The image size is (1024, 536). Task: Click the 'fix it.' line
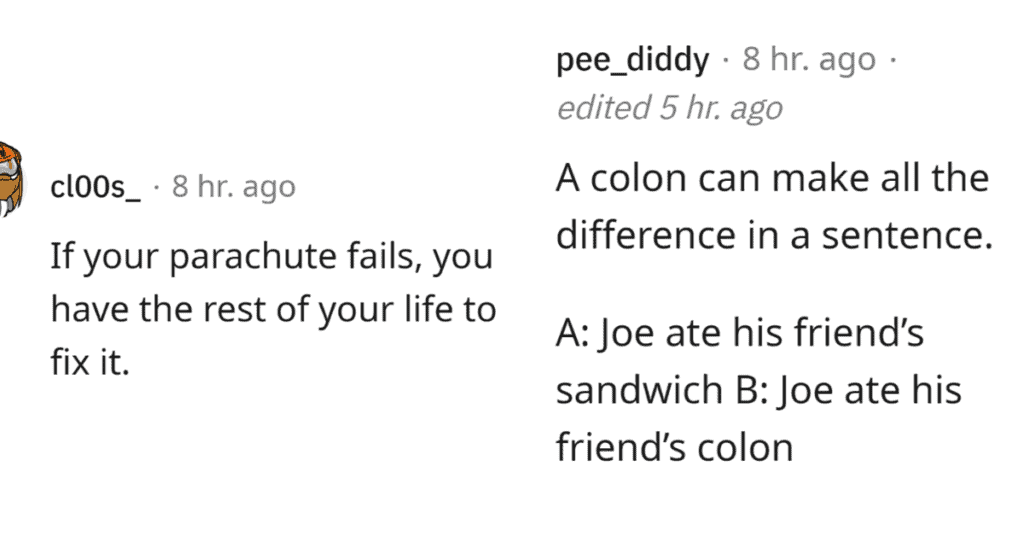(90, 362)
